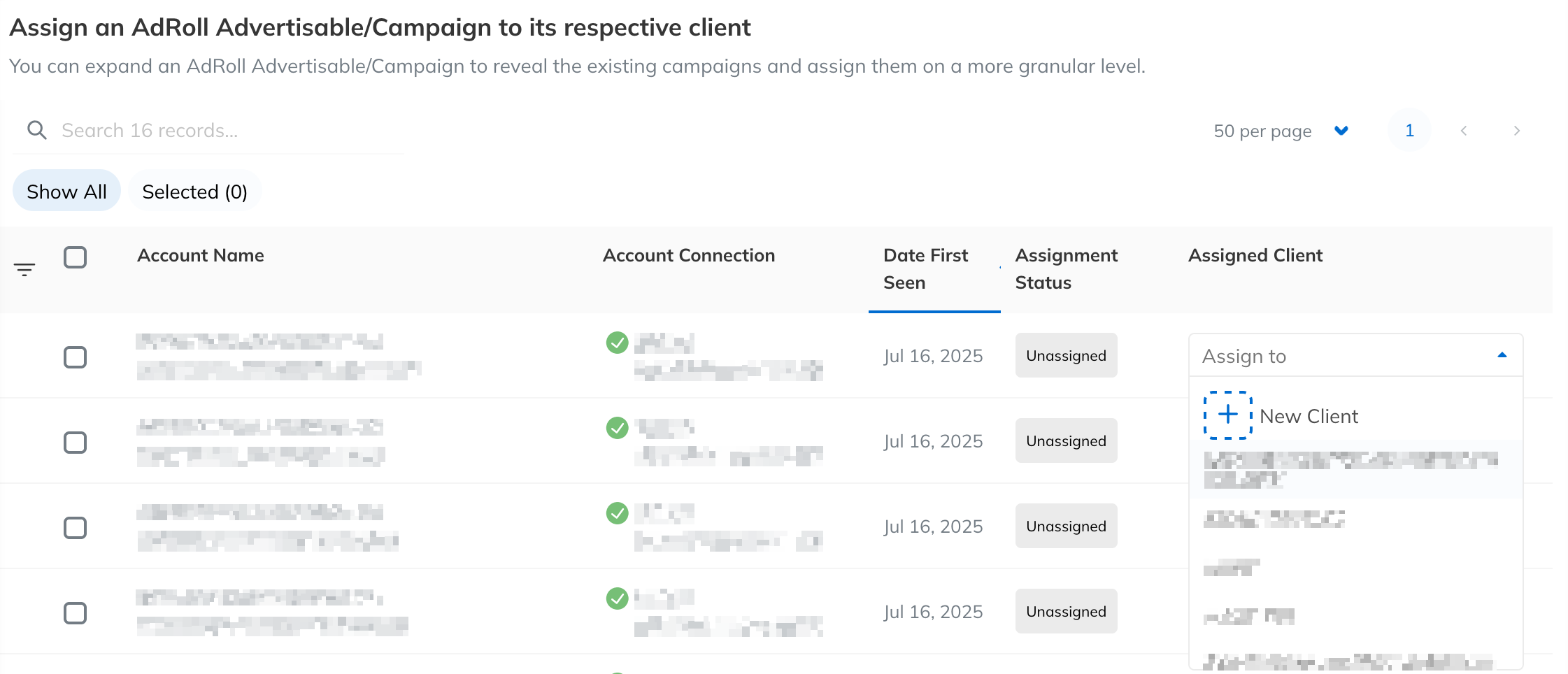Go to page 1
The height and width of the screenshot is (674, 1568).
coord(1409,131)
